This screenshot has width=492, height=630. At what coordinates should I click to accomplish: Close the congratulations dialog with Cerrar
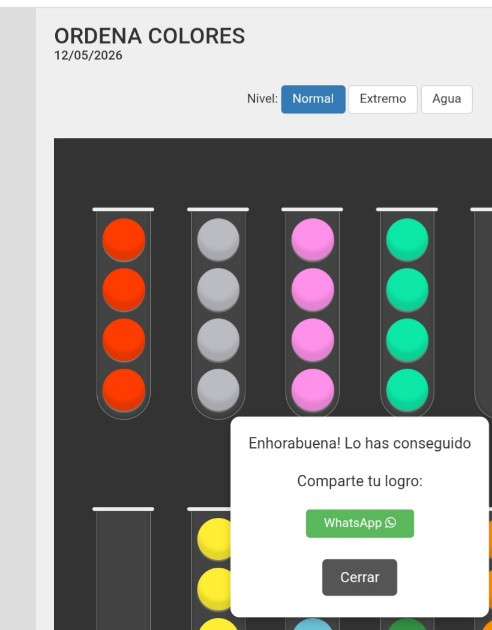359,577
